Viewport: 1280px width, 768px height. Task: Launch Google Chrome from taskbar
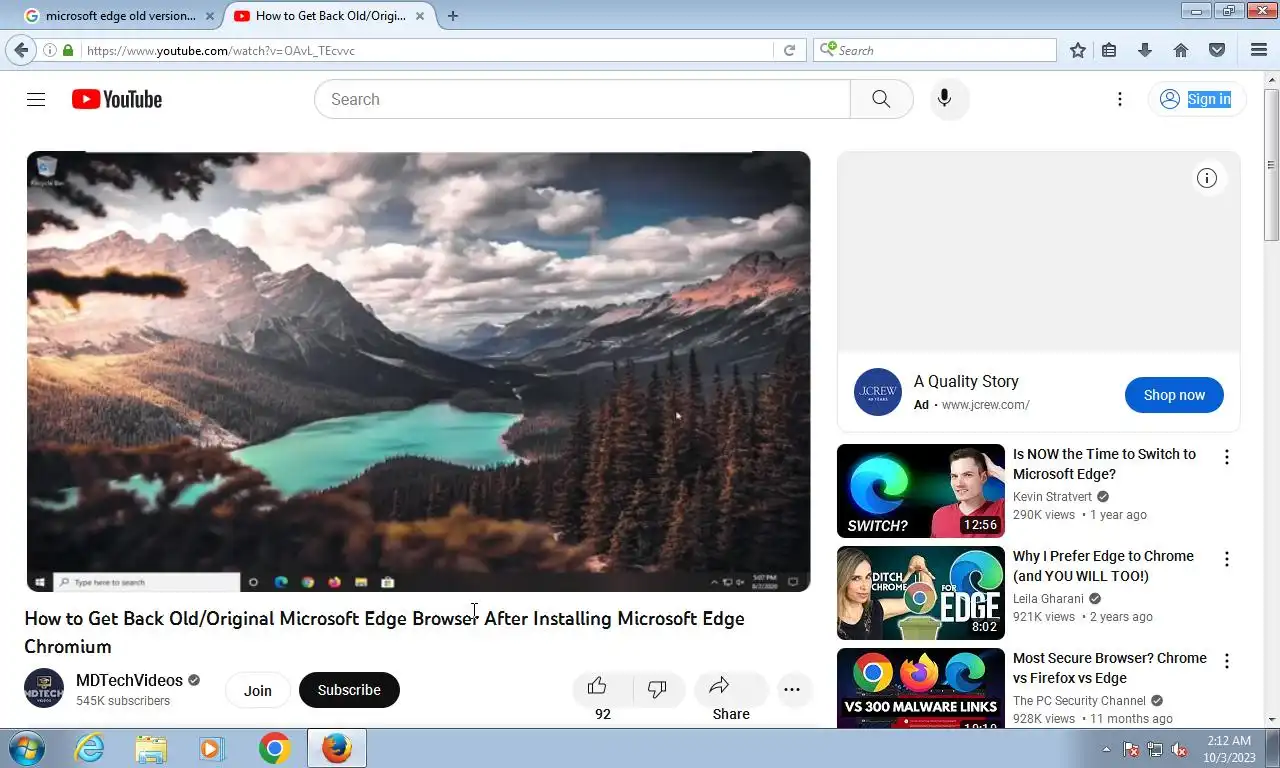click(274, 749)
